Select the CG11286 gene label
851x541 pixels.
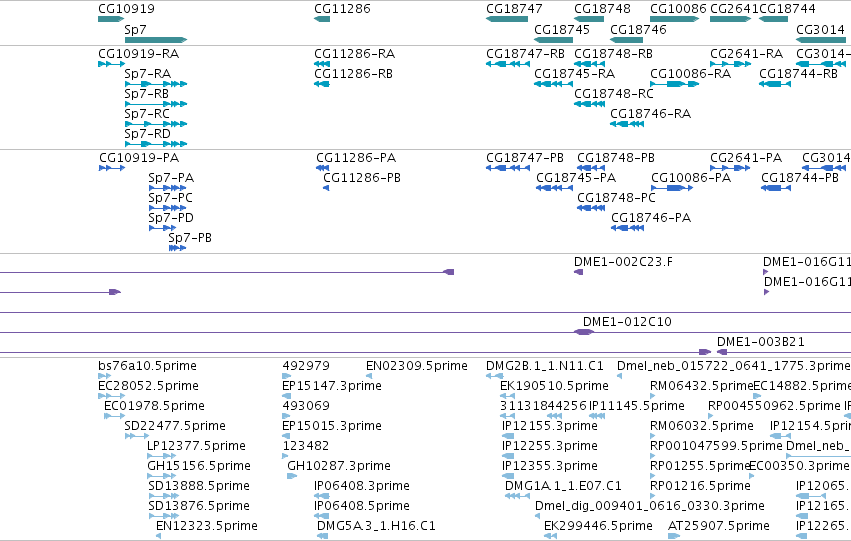coord(342,9)
